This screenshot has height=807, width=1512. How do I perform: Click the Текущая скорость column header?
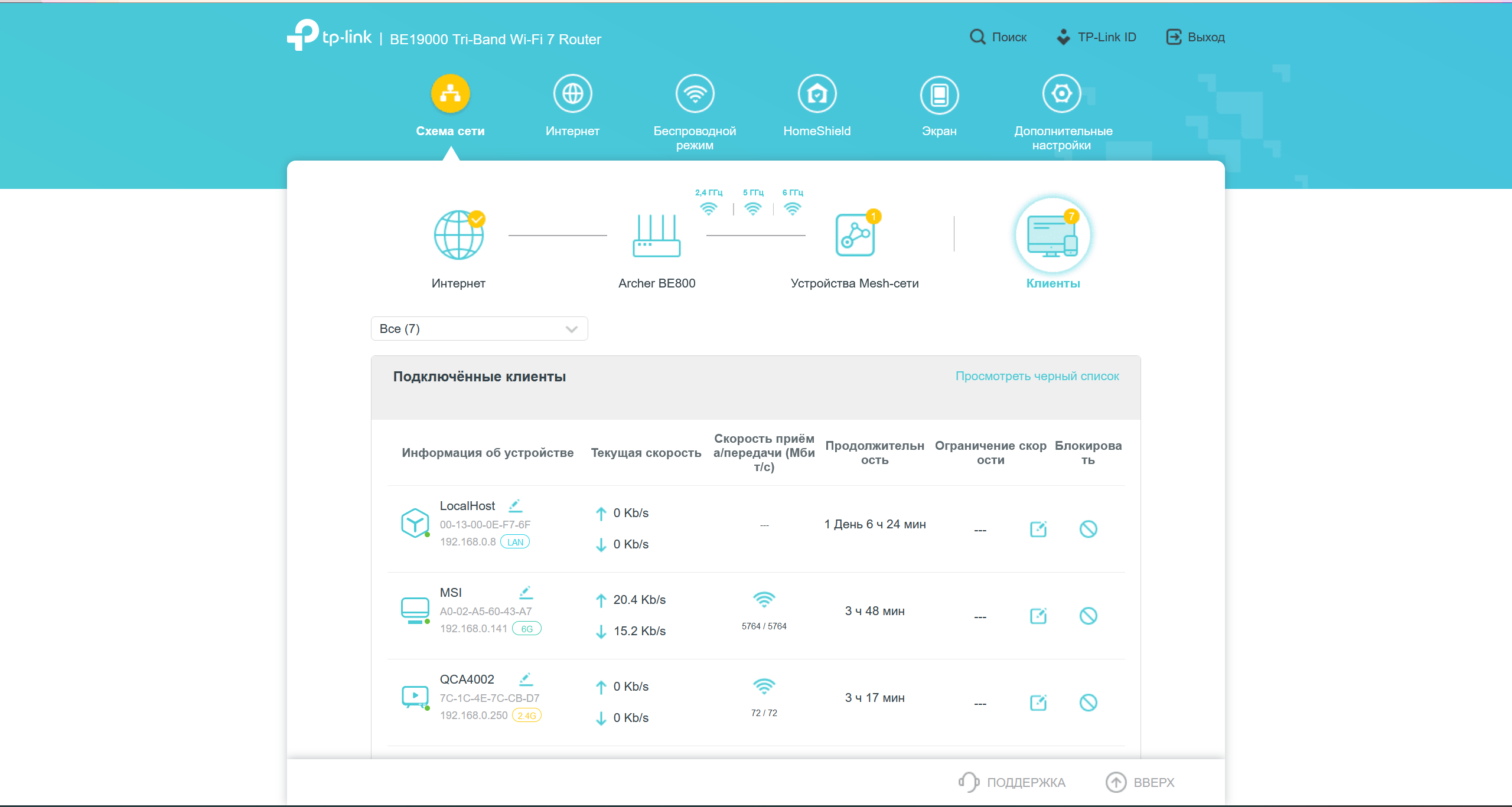(x=646, y=453)
